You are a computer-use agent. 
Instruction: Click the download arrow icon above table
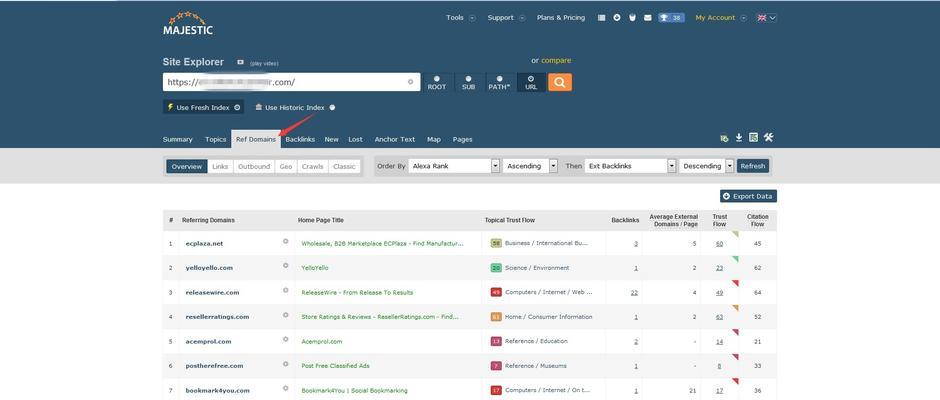coord(739,138)
